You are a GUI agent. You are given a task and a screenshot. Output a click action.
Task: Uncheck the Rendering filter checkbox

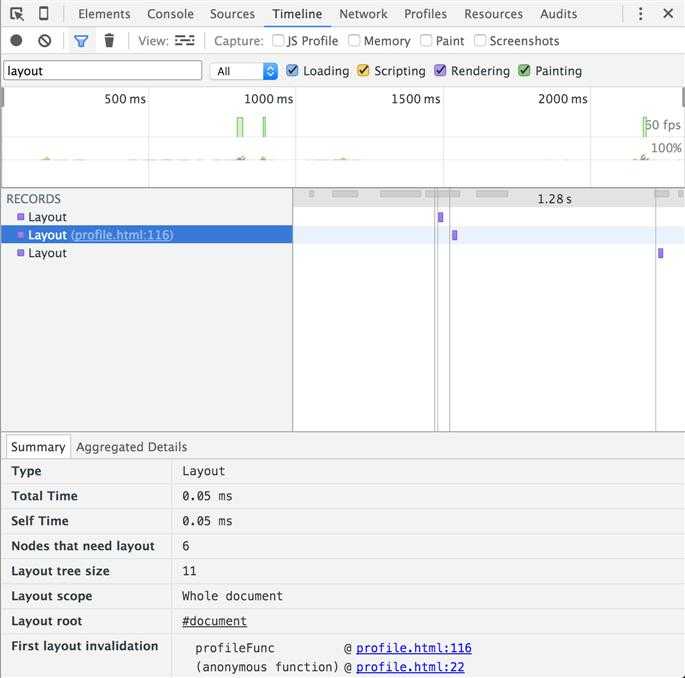tap(440, 70)
